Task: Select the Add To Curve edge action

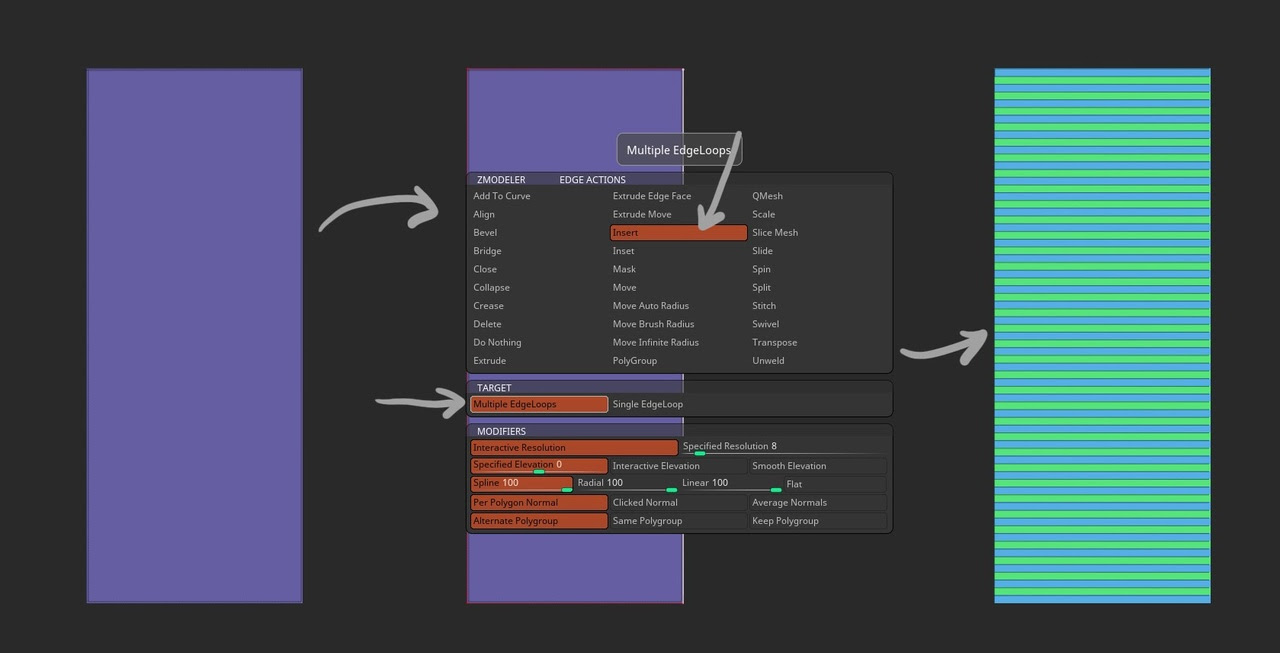Action: click(502, 196)
